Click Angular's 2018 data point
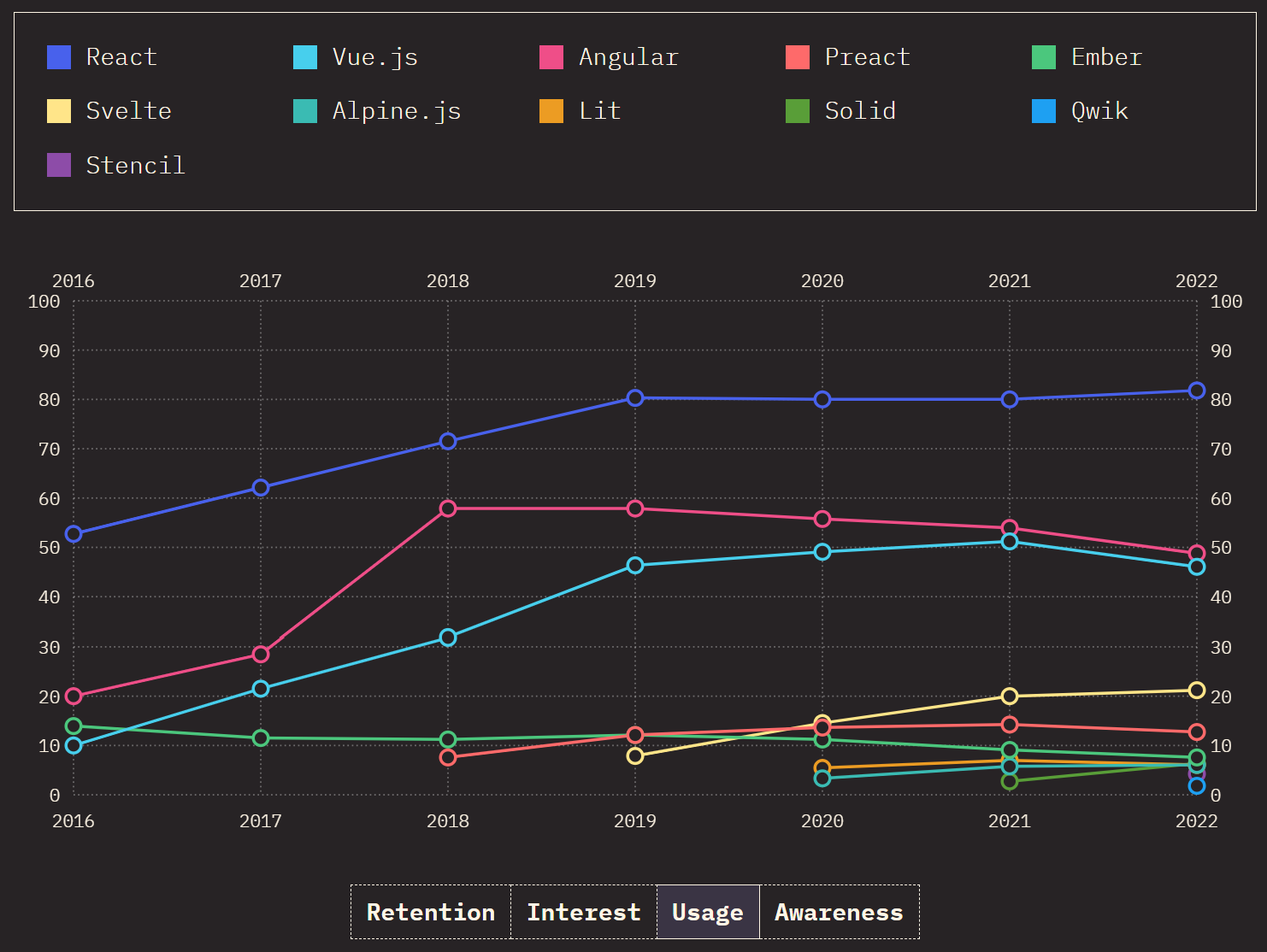The image size is (1267, 952). click(x=448, y=509)
